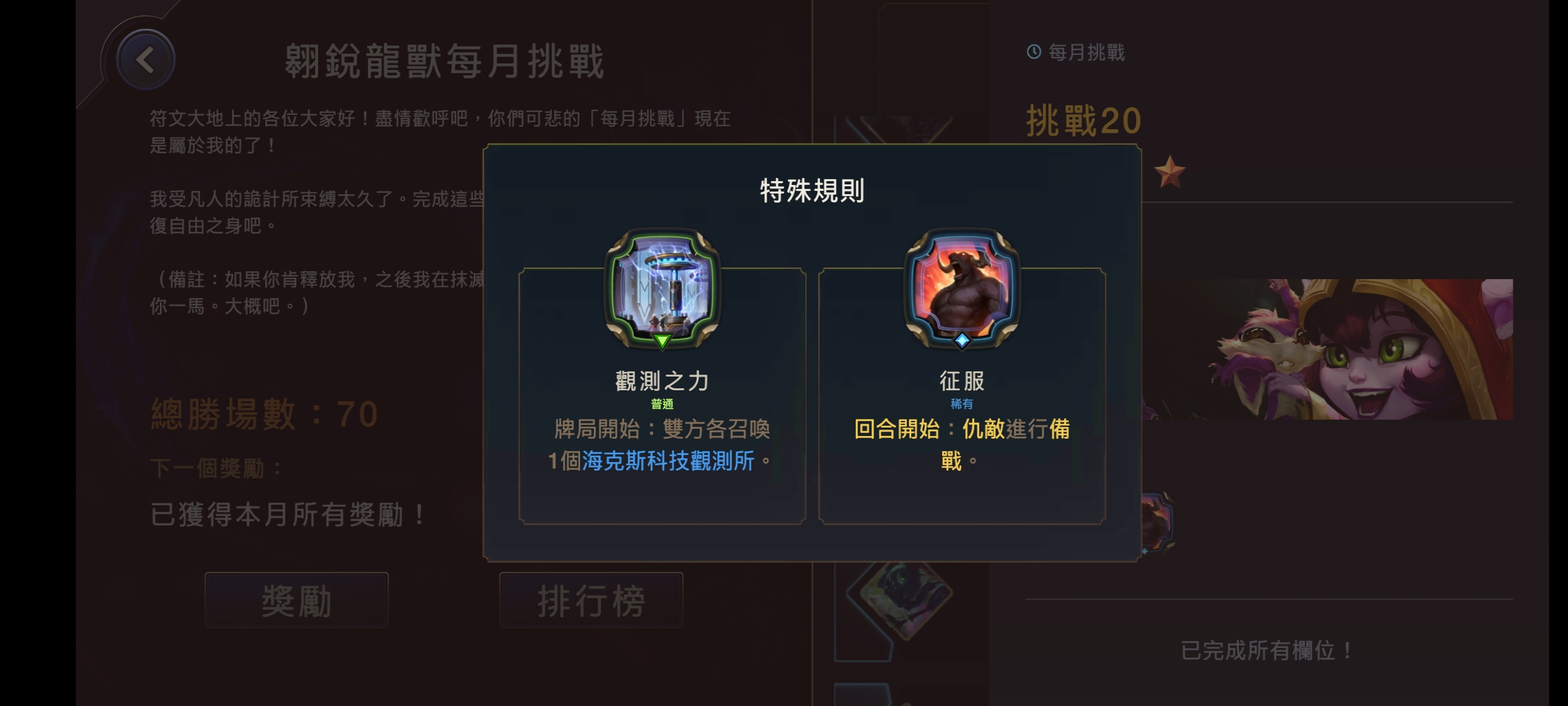Viewport: 1568px width, 706px height.
Task: Select the 觀測之力 rule card
Action: click(662, 395)
